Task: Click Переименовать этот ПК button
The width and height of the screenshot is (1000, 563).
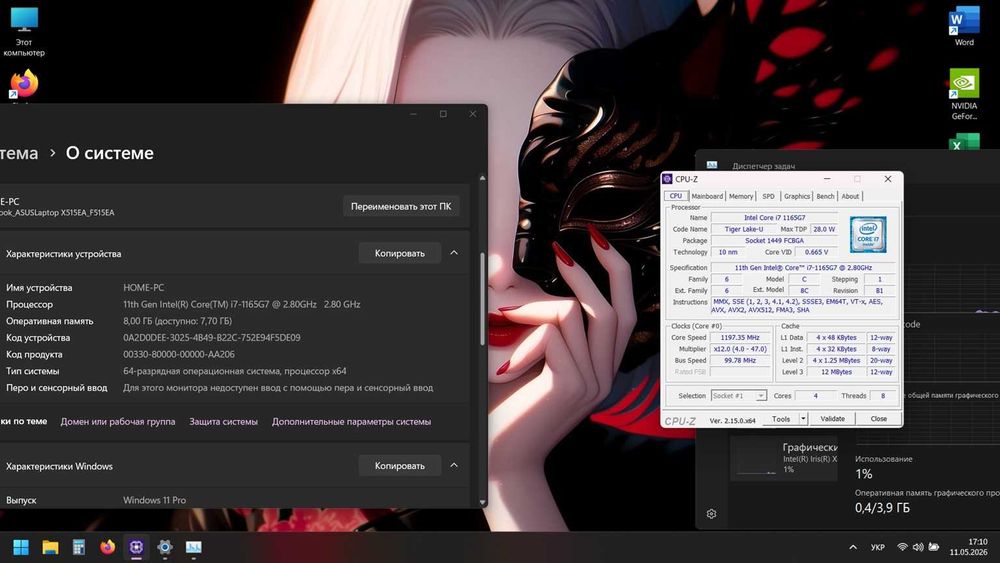Action: click(x=401, y=207)
